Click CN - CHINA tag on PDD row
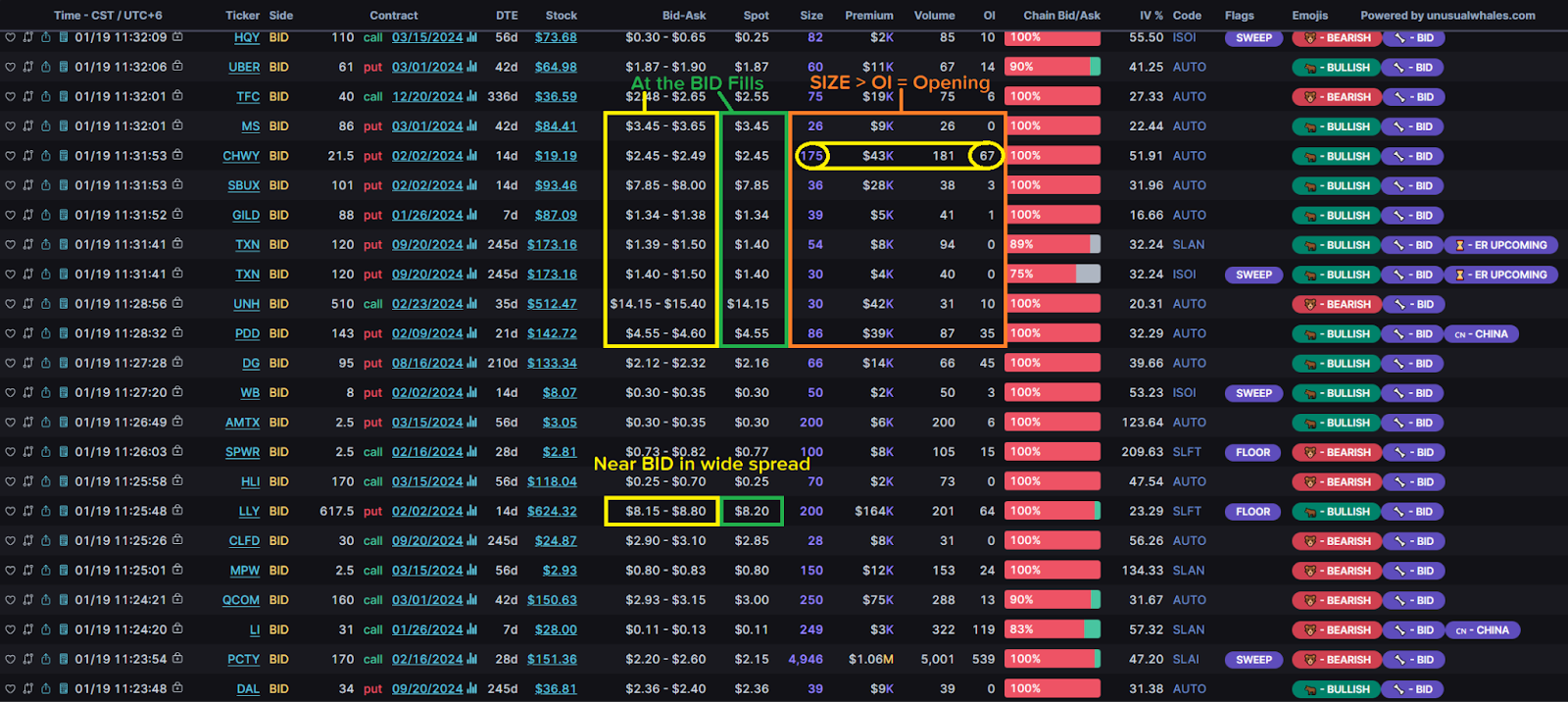 tap(1481, 334)
